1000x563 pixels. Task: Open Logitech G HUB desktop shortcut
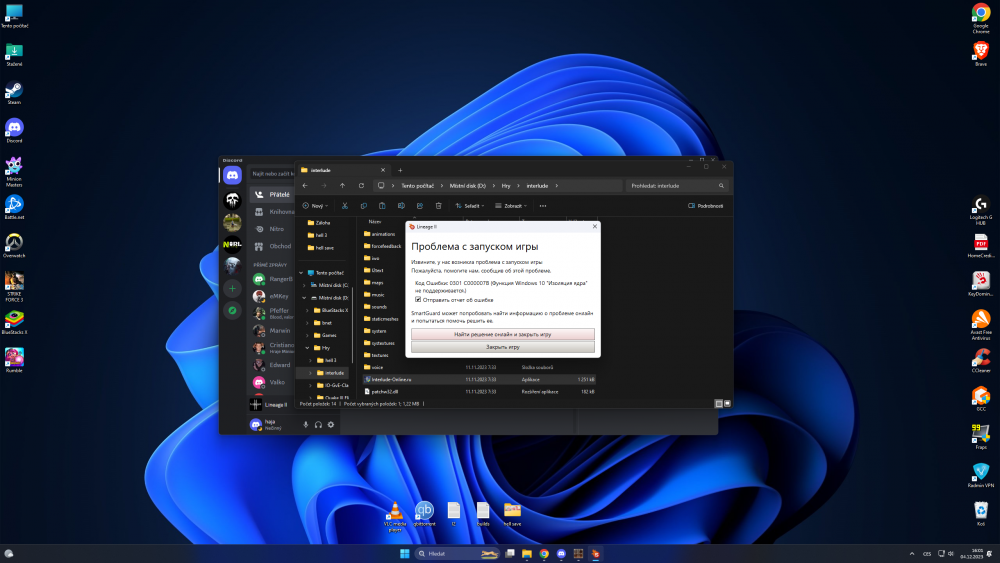(x=981, y=210)
